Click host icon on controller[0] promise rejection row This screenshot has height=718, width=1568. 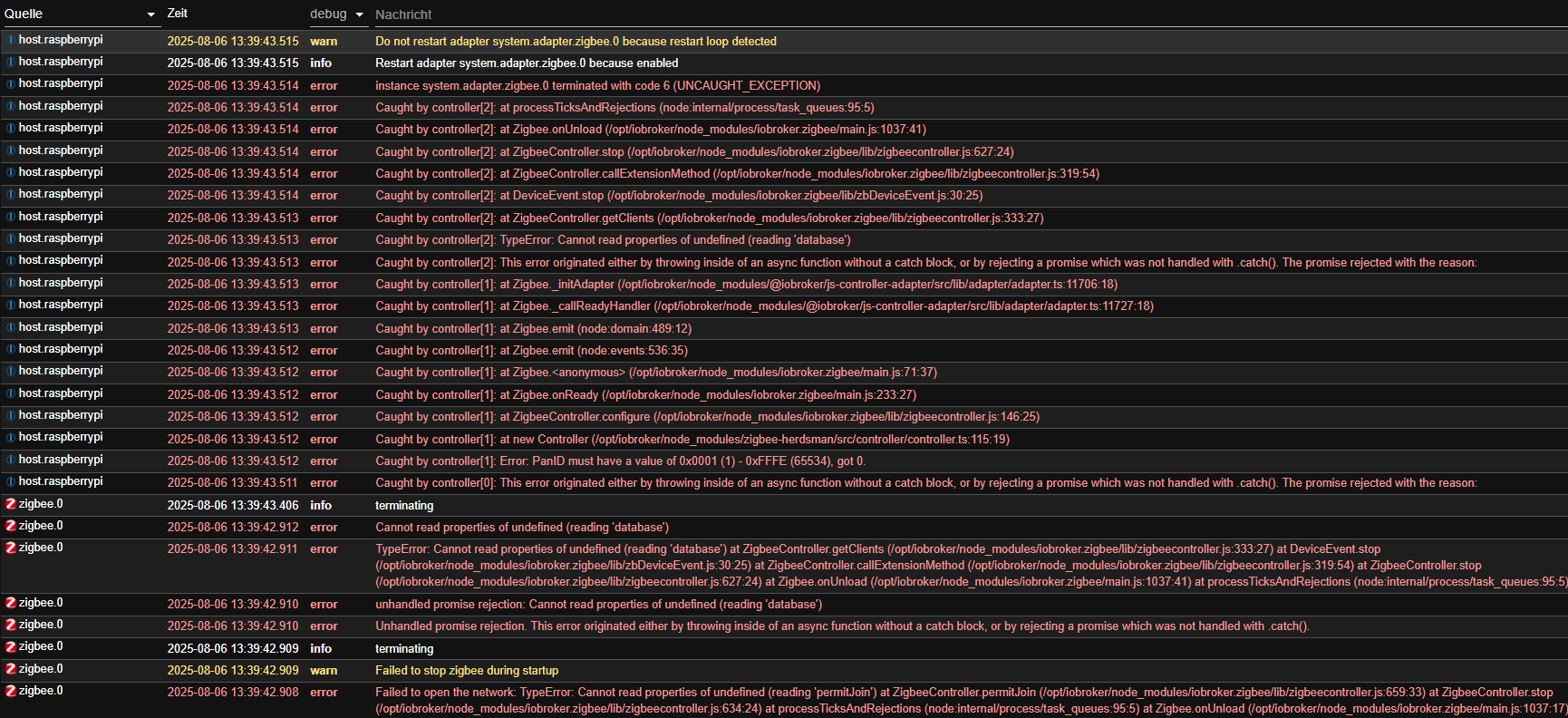coord(11,481)
